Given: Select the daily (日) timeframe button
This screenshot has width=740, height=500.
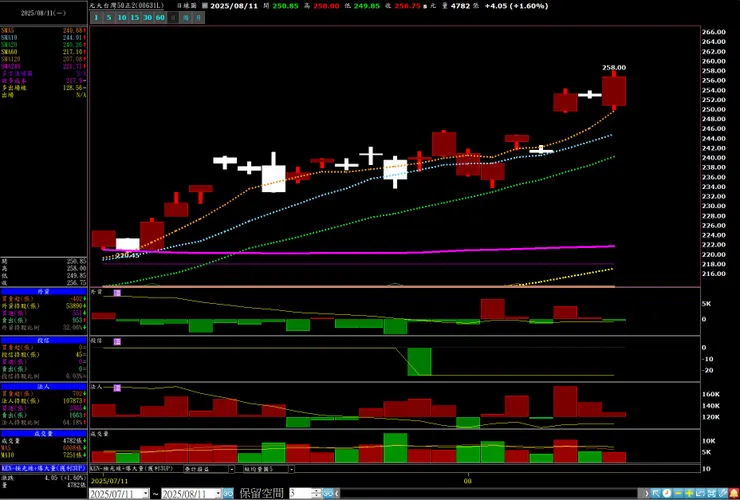Looking at the screenshot, I should [173, 17].
